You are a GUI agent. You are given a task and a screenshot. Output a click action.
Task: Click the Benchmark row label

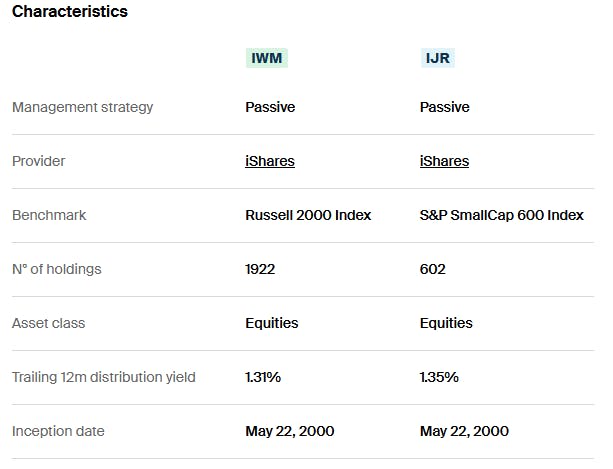click(x=49, y=215)
